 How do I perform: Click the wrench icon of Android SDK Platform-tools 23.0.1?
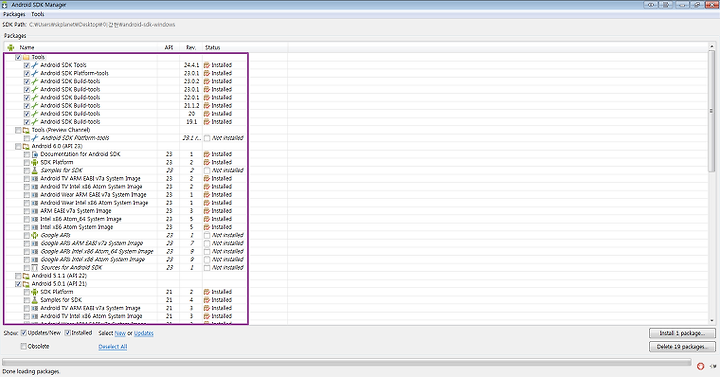coord(34,73)
